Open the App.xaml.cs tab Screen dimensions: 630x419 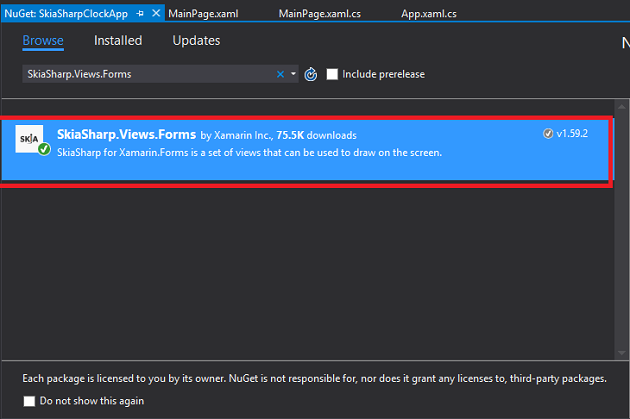pyautogui.click(x=428, y=14)
